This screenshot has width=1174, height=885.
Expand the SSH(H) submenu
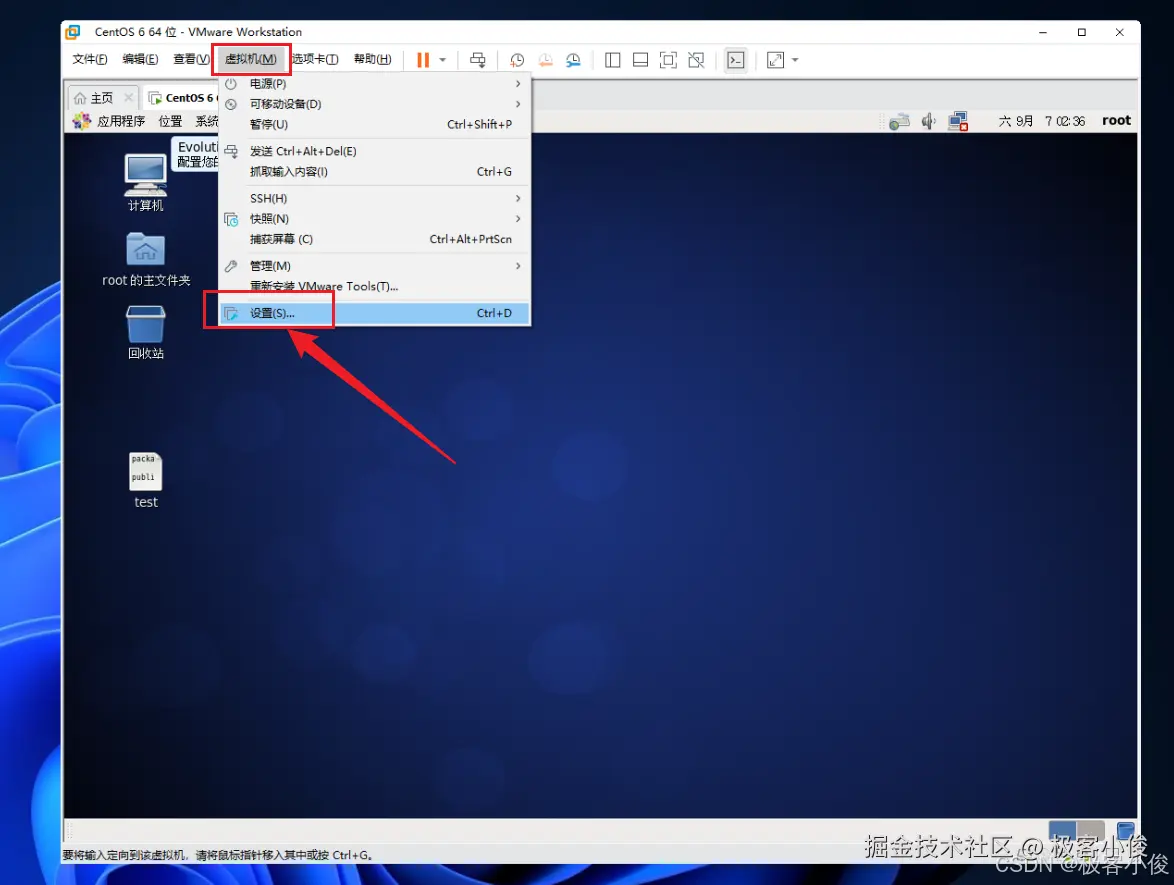point(374,198)
